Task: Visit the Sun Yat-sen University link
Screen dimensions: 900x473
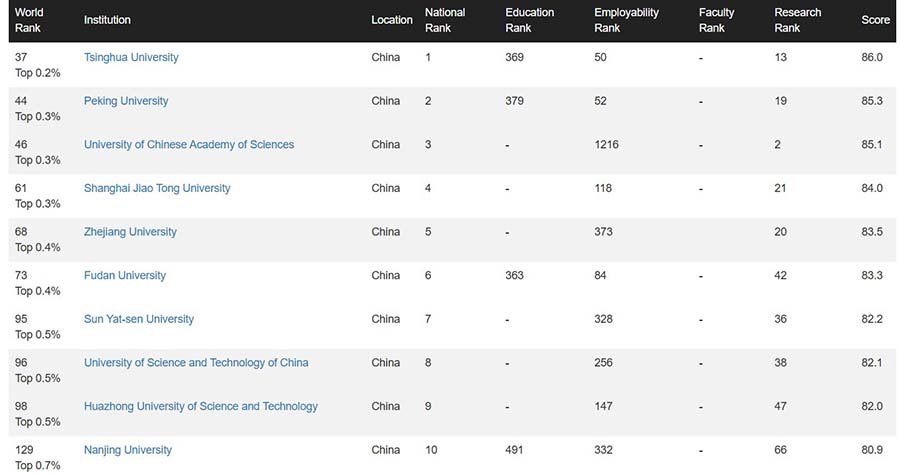Action: [139, 319]
